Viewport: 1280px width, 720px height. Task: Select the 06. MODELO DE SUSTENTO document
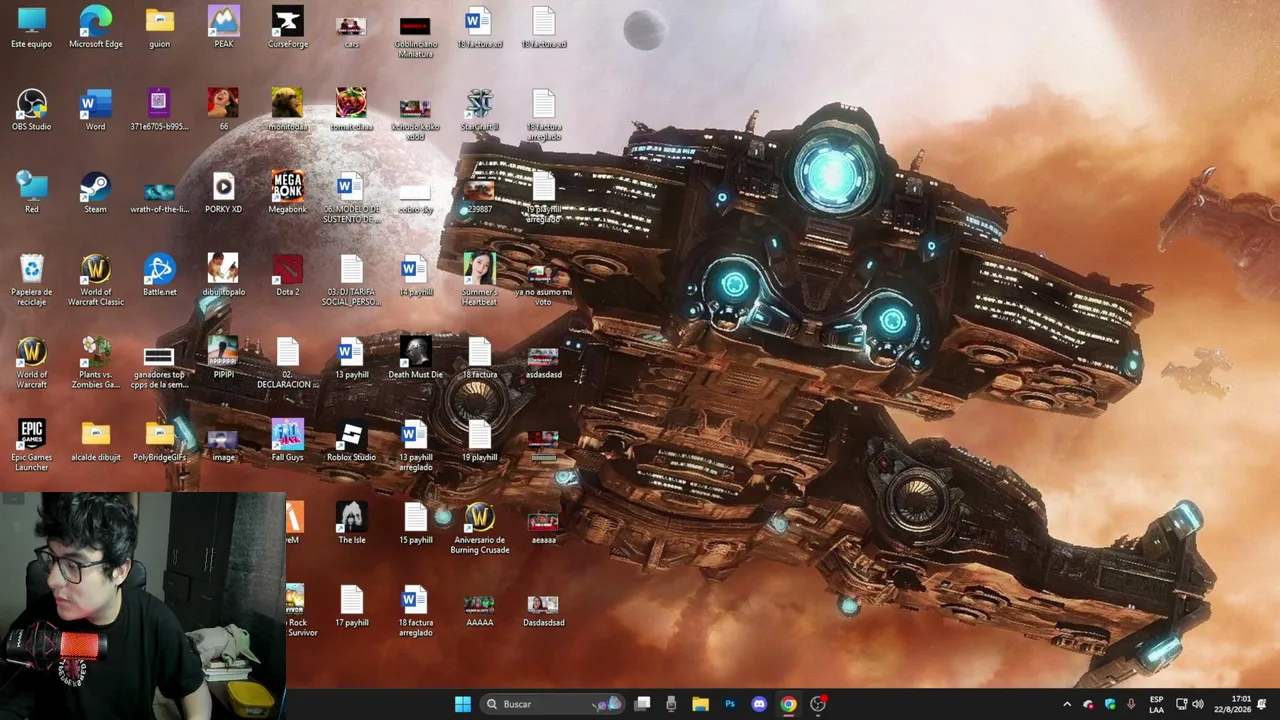(351, 198)
